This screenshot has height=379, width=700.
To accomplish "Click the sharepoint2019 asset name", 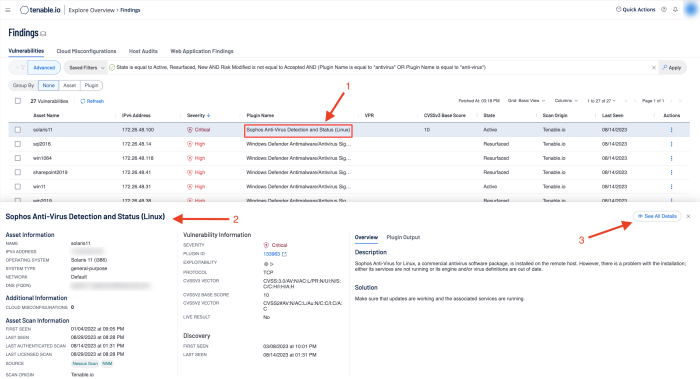I will pos(50,172).
